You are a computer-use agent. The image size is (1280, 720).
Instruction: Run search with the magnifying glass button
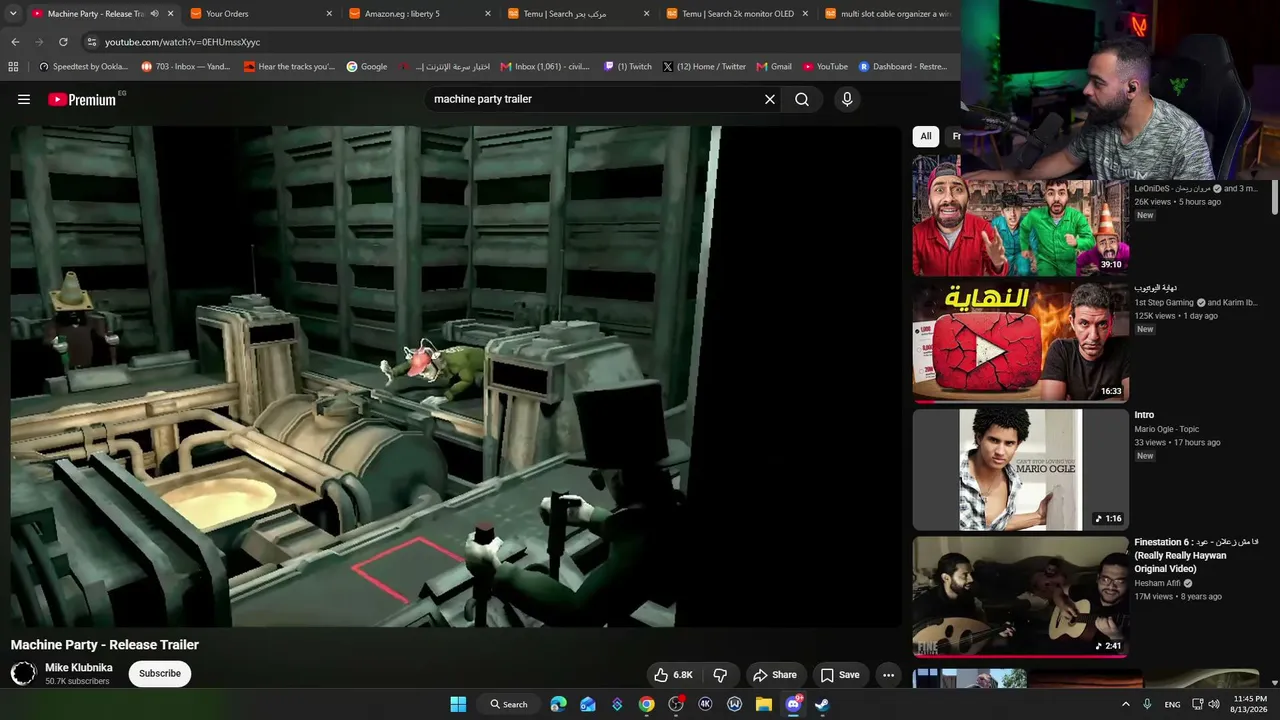[x=802, y=99]
